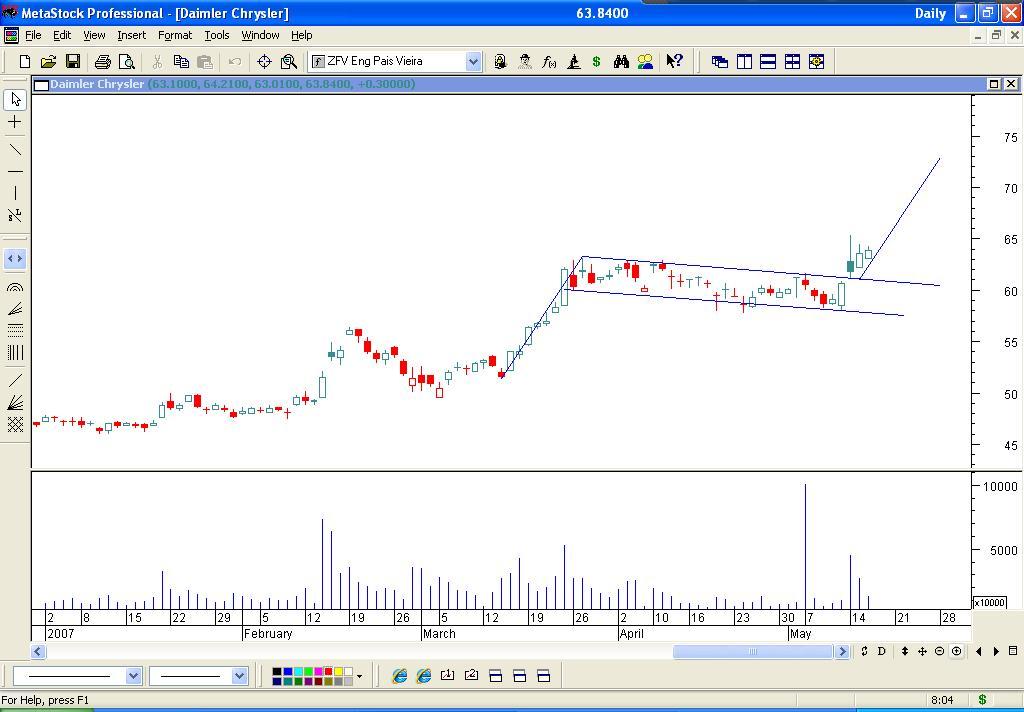
Task: Click the chart layout icon numbered 1
Action: coord(447,675)
